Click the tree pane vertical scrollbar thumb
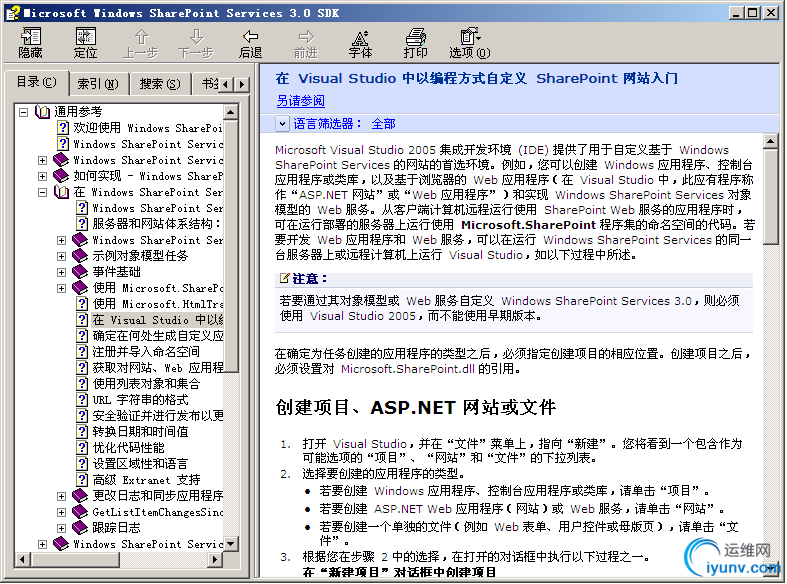 (x=230, y=246)
